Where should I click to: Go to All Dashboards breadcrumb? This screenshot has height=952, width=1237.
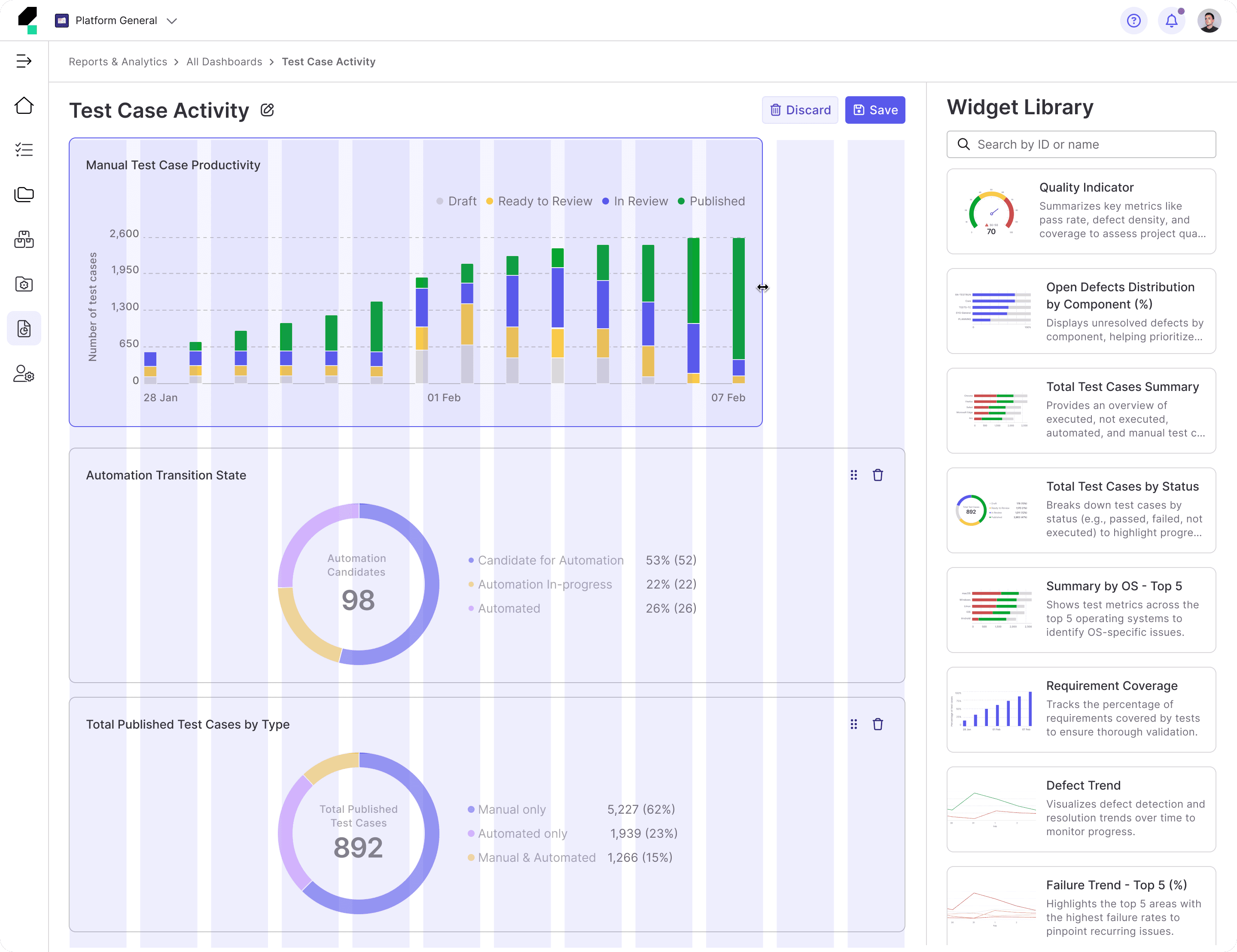(224, 62)
